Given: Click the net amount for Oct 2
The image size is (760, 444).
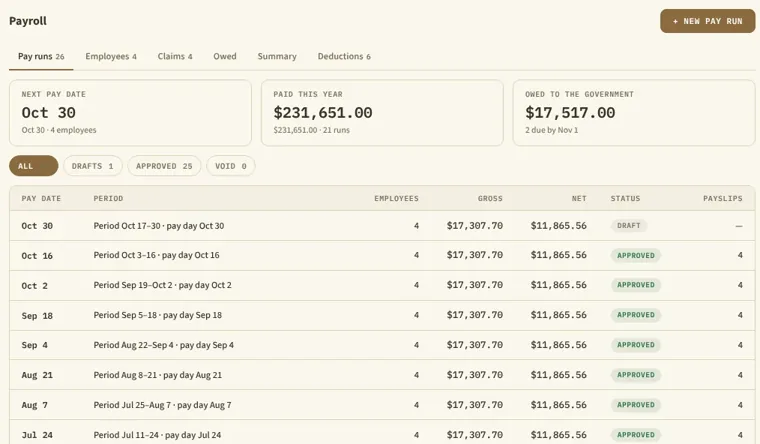Looking at the screenshot, I should tap(558, 285).
